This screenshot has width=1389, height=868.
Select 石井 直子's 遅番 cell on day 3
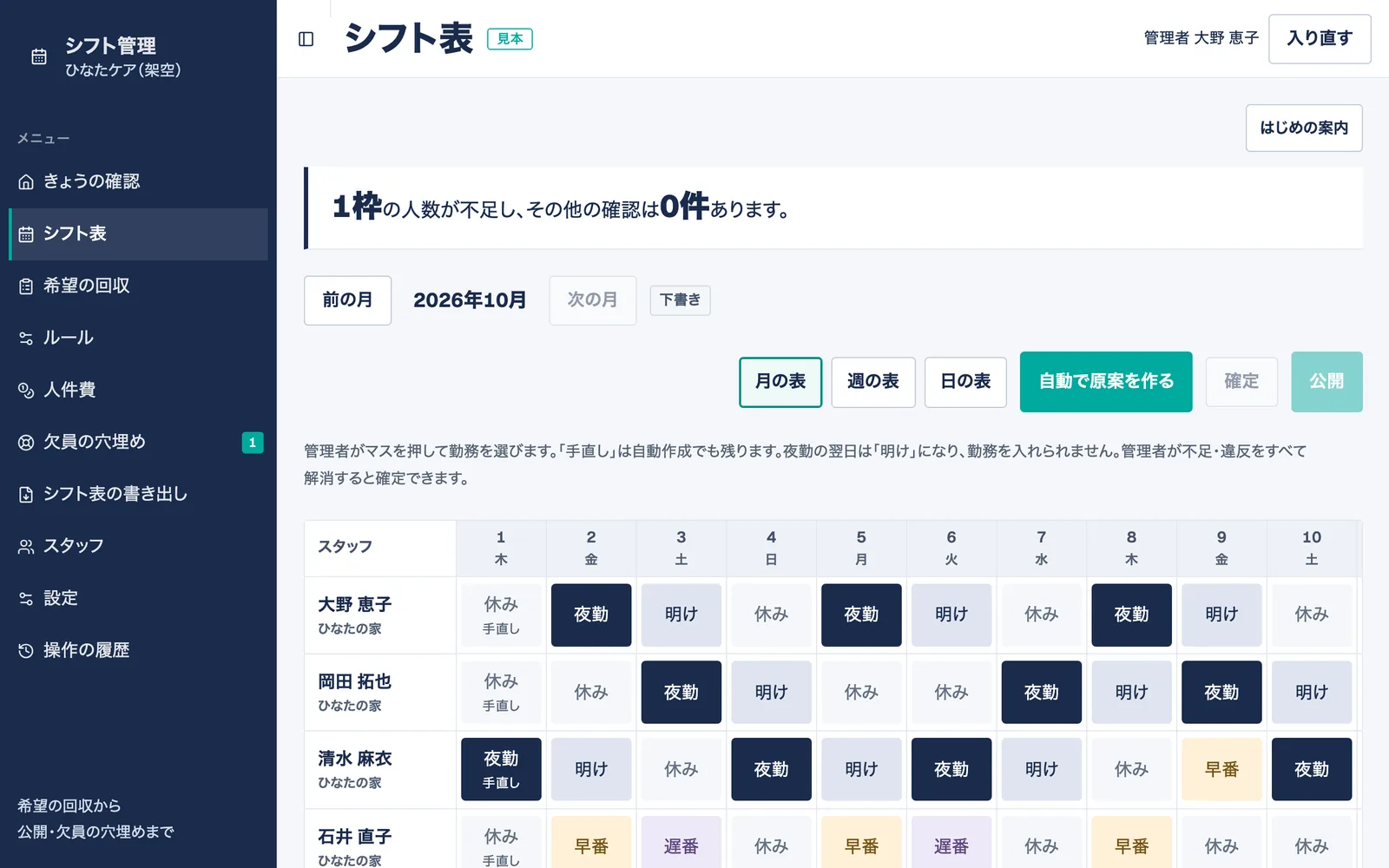[x=681, y=843]
